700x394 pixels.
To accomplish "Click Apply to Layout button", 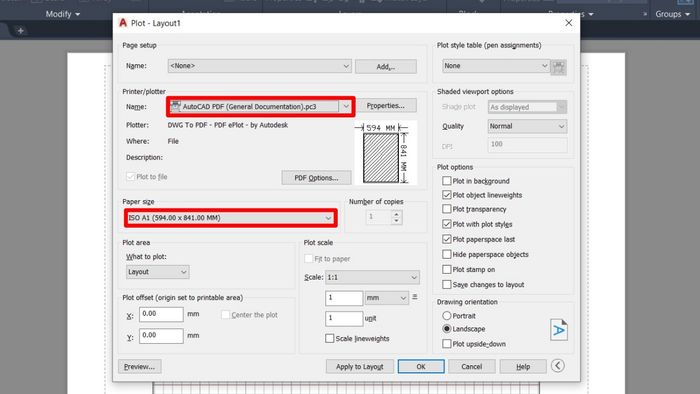I will click(x=359, y=366).
